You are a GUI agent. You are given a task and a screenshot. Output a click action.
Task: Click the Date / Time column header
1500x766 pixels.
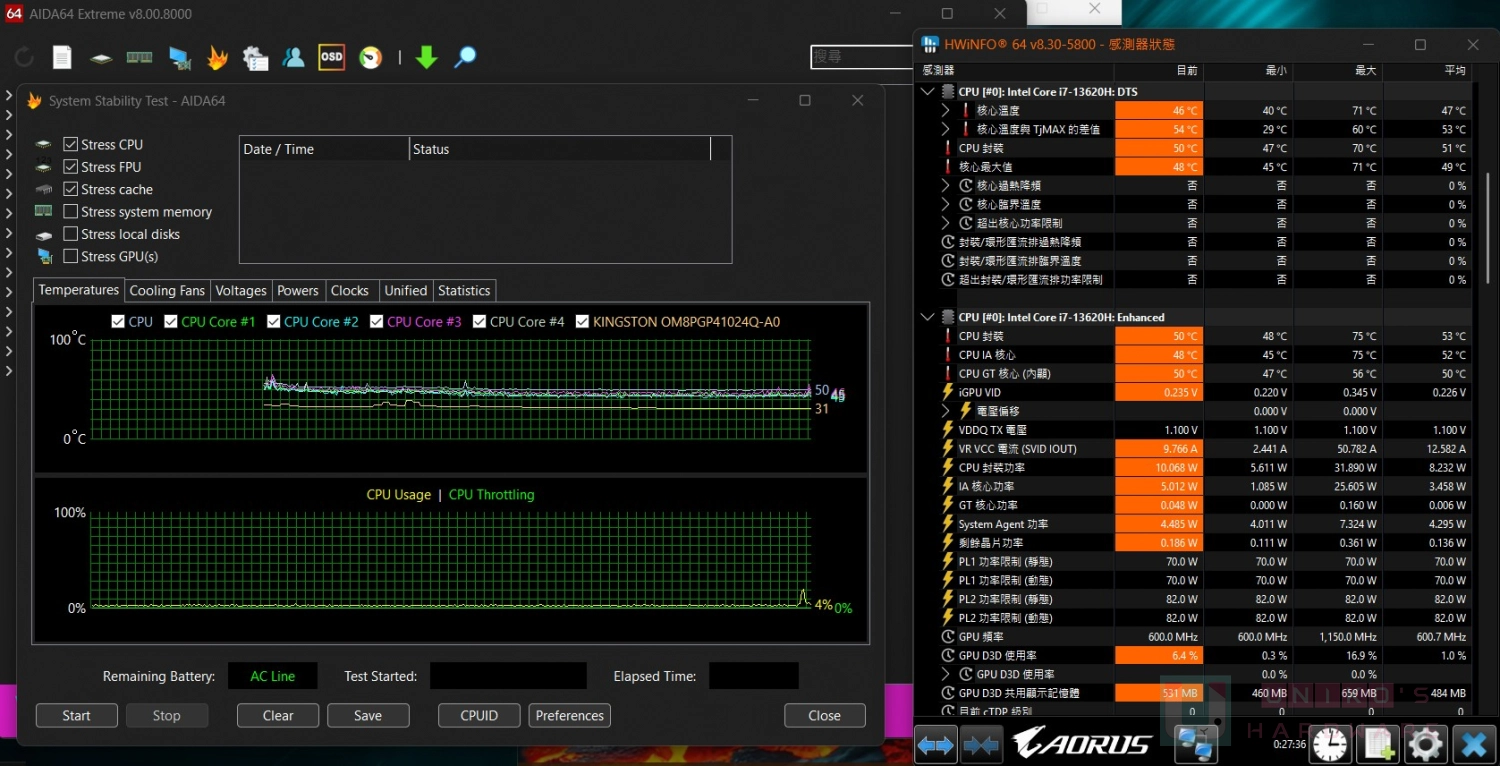point(325,149)
